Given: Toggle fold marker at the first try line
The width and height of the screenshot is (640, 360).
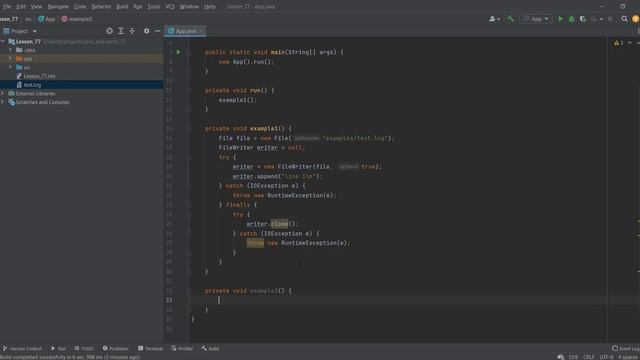Looking at the screenshot, I should [189, 157].
